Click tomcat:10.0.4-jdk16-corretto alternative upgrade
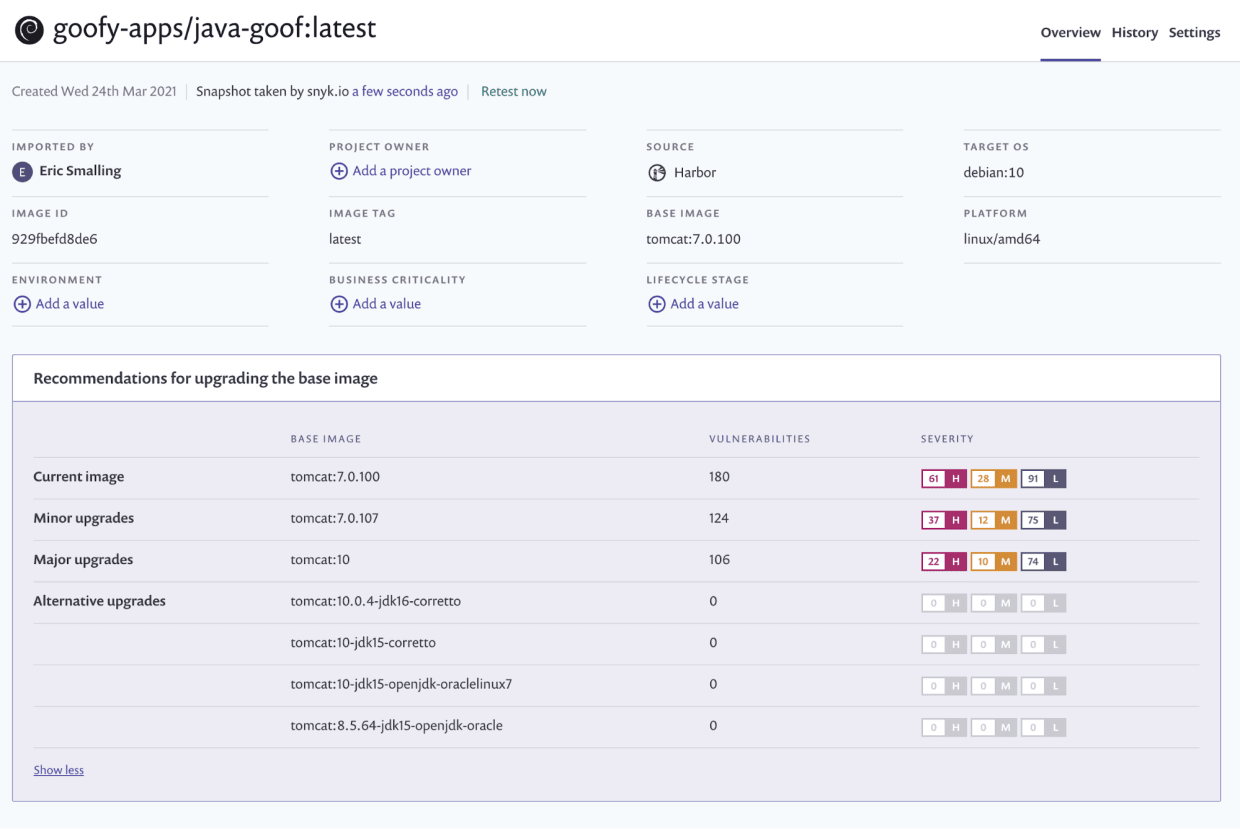1240x829 pixels. point(376,601)
